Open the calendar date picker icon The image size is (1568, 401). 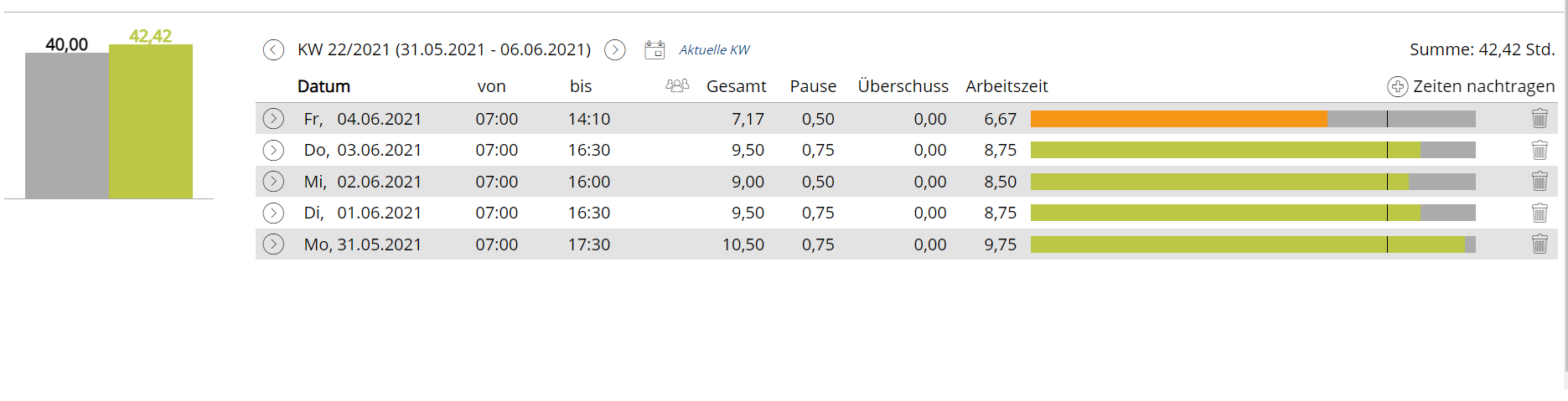tap(655, 50)
